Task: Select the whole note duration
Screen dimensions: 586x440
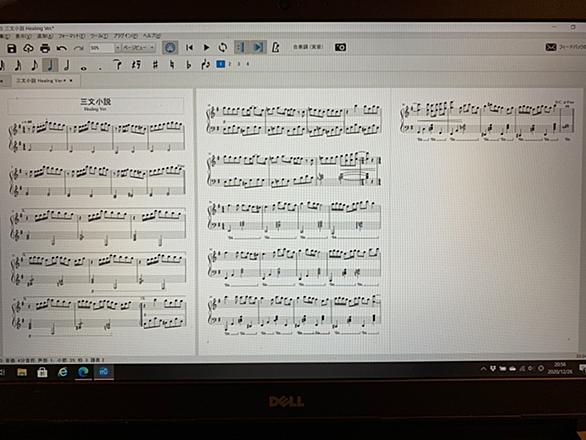Action: pyautogui.click(x=84, y=68)
